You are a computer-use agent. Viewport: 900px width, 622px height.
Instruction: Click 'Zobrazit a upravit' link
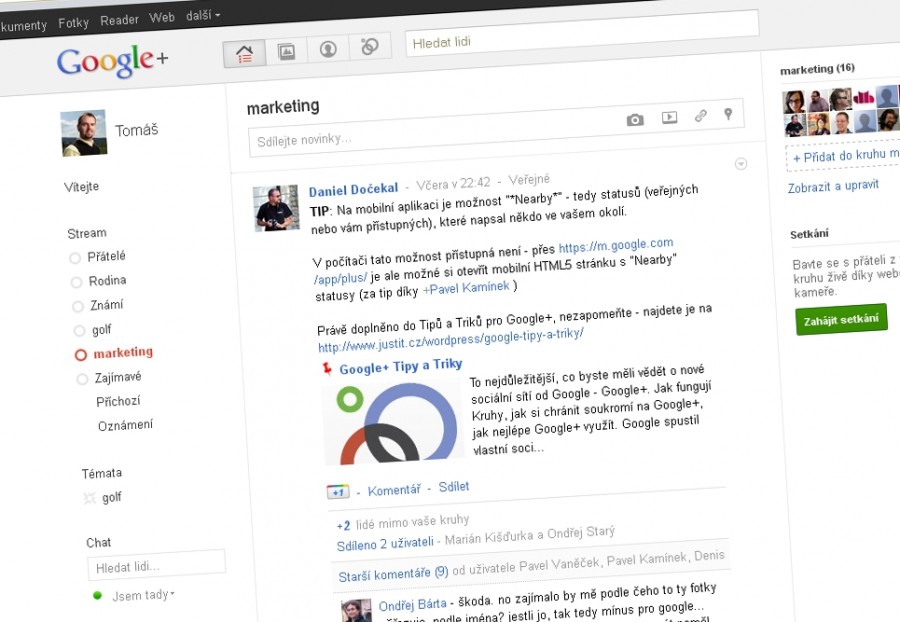(833, 186)
